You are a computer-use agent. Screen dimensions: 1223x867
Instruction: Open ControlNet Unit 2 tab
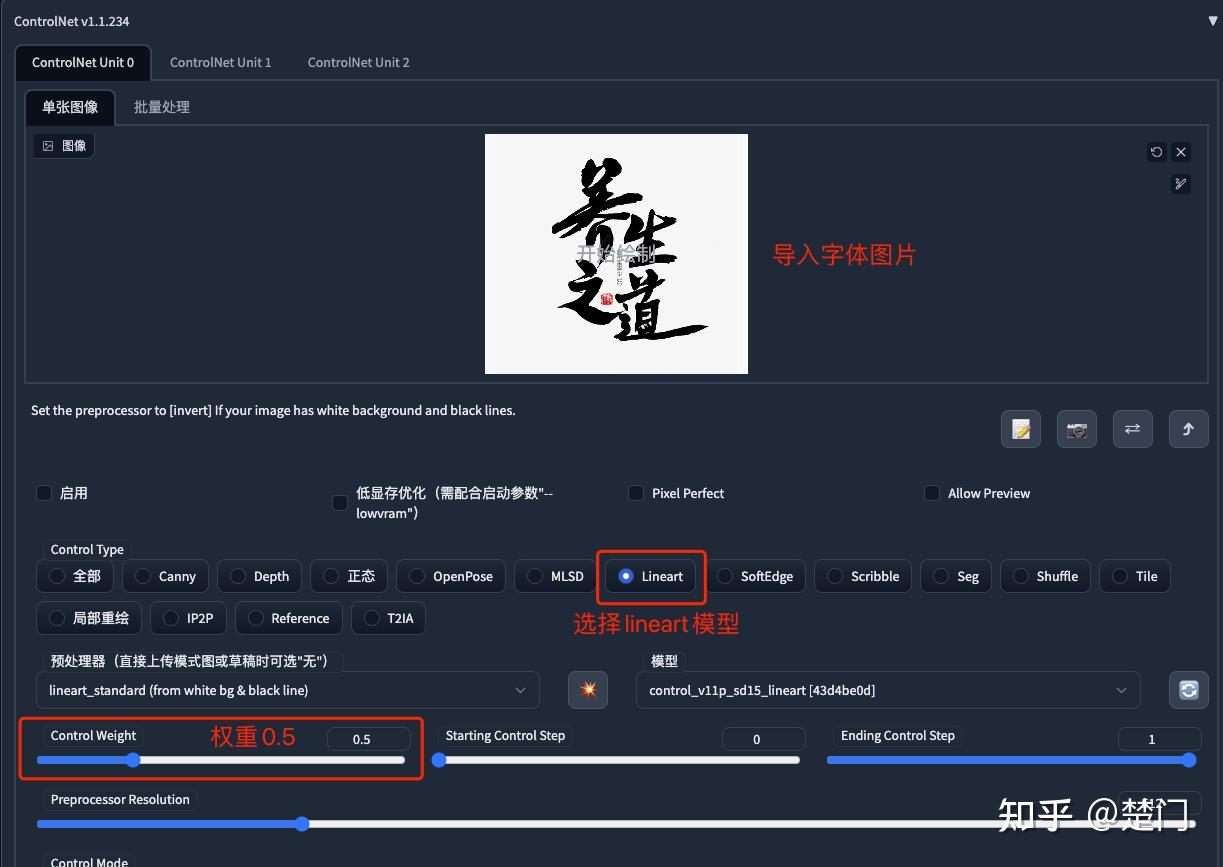[358, 62]
